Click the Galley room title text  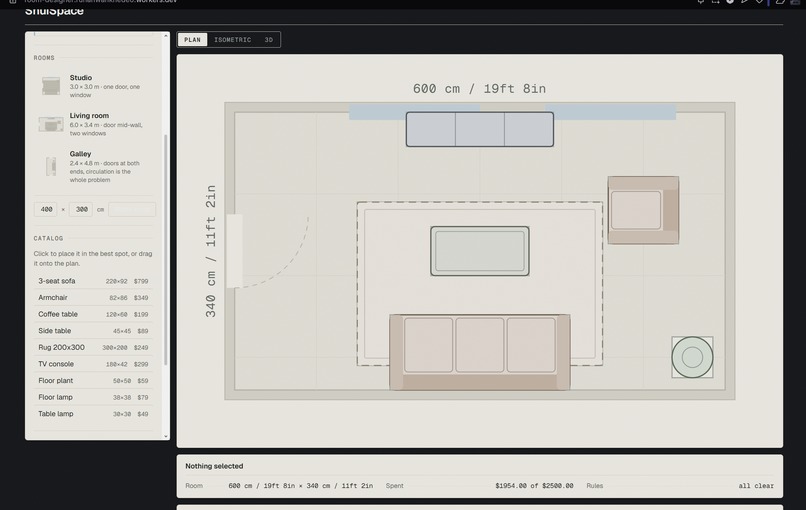(x=80, y=154)
